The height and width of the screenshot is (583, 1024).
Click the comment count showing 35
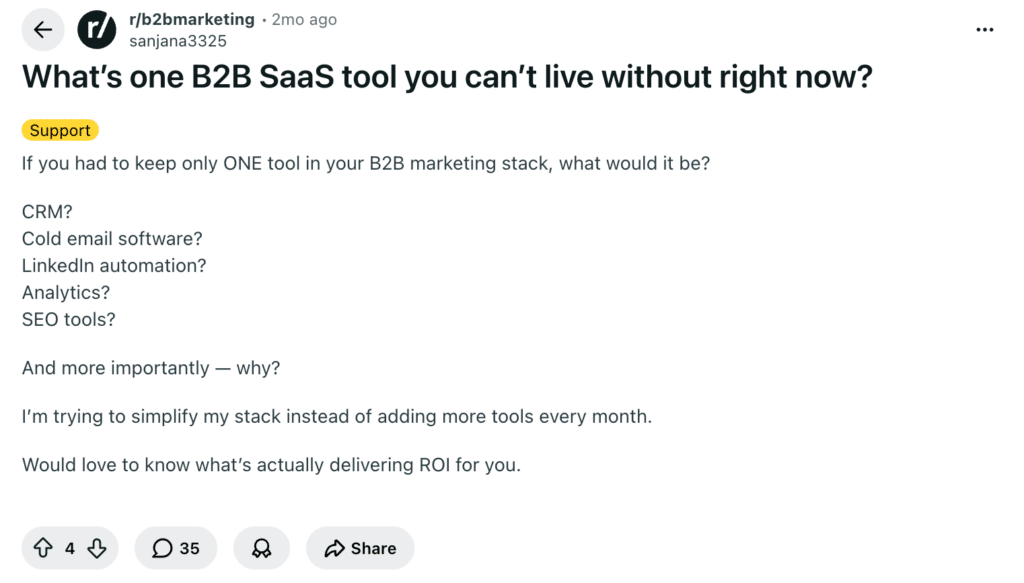188,548
